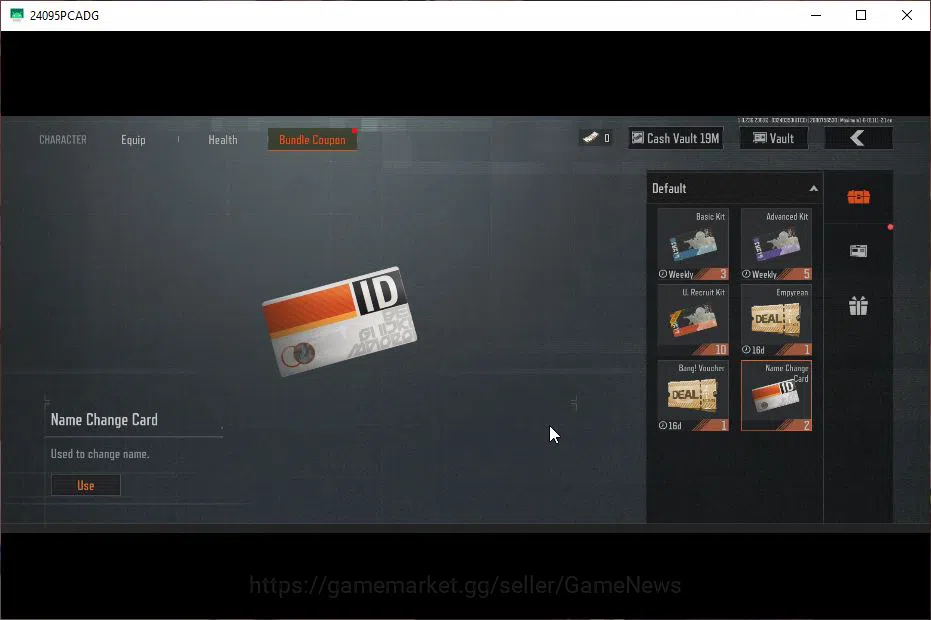This screenshot has height=620, width=931.
Task: Click the ticket currency counter icon
Action: coord(590,138)
